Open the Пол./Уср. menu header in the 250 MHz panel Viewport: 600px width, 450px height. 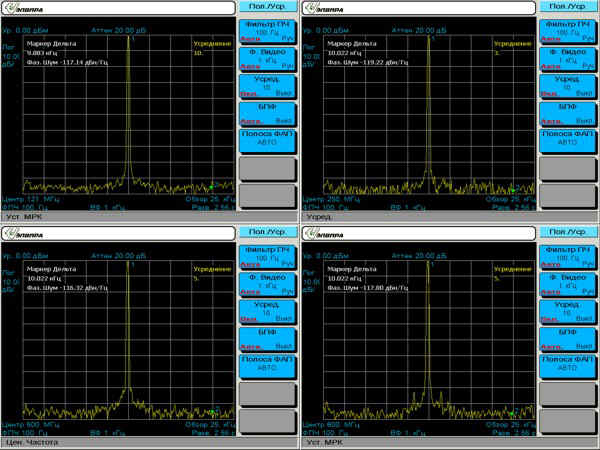pos(567,7)
